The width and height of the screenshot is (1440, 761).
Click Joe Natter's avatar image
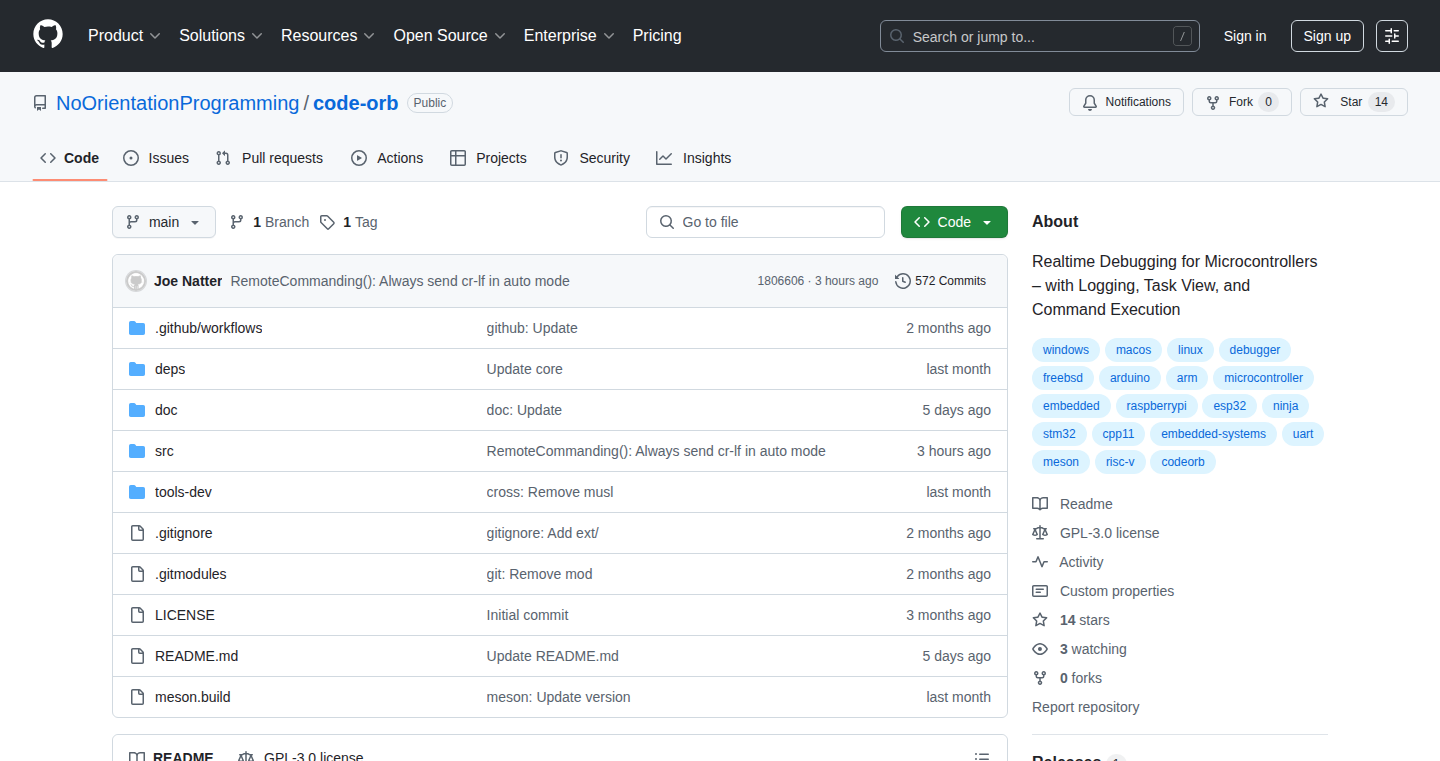tap(136, 281)
